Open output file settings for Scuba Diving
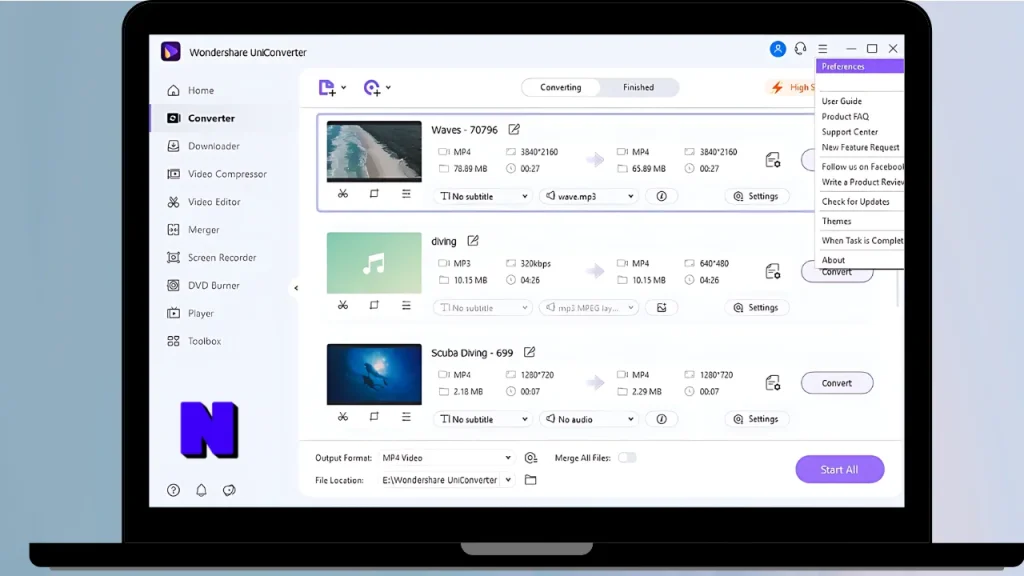 point(773,383)
